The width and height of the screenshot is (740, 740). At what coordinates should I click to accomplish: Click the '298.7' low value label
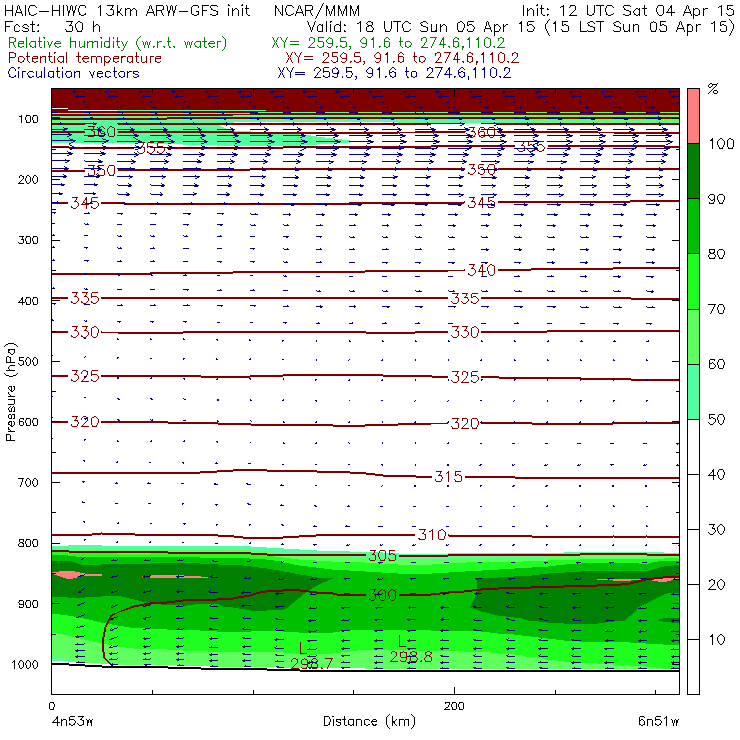pos(311,664)
